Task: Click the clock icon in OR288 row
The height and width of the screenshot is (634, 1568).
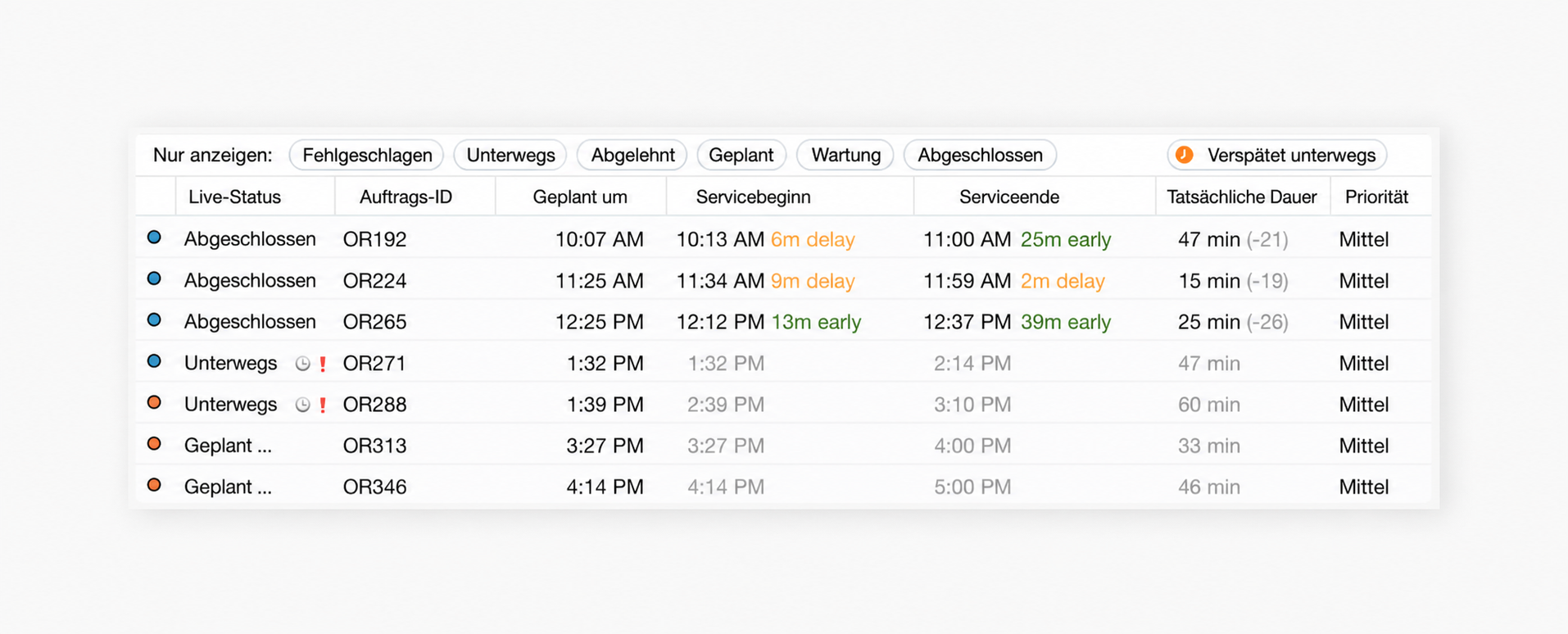Action: [302, 405]
